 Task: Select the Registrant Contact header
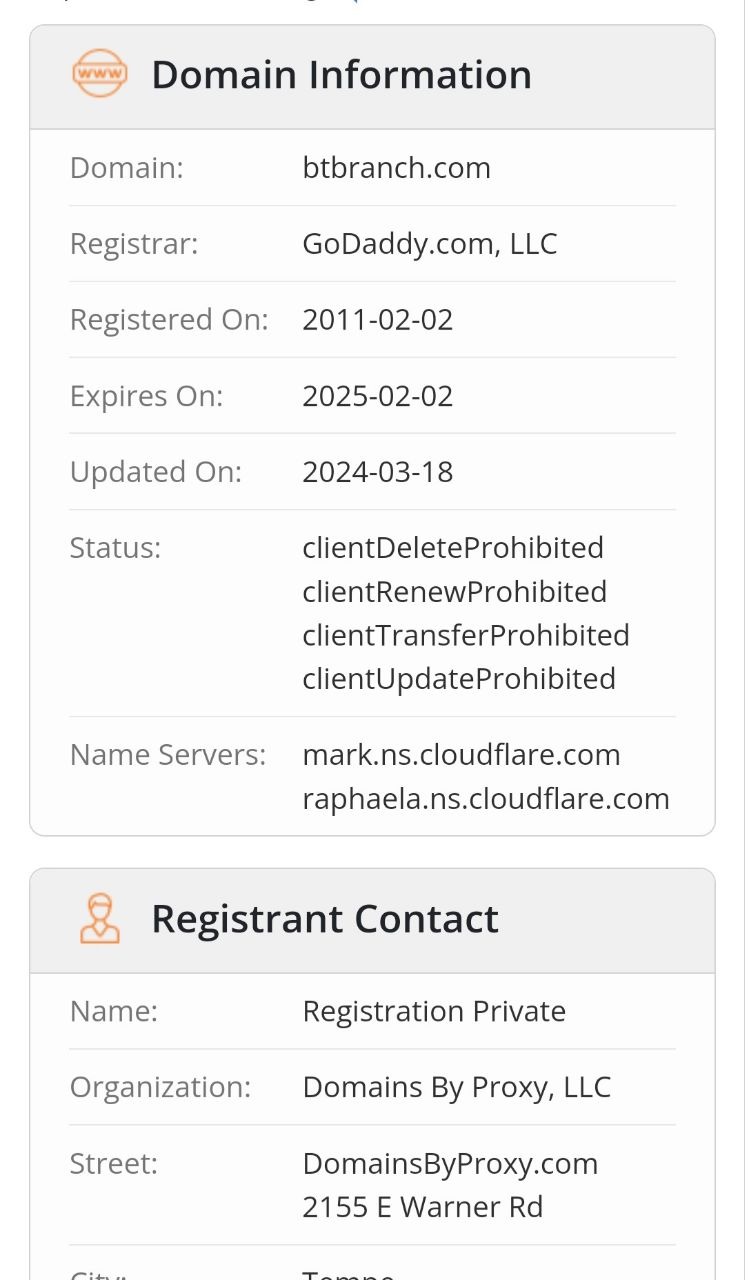(x=325, y=919)
